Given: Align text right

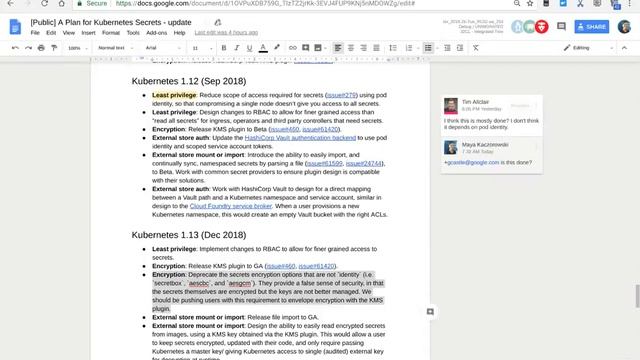Looking at the screenshot, I should (363, 48).
